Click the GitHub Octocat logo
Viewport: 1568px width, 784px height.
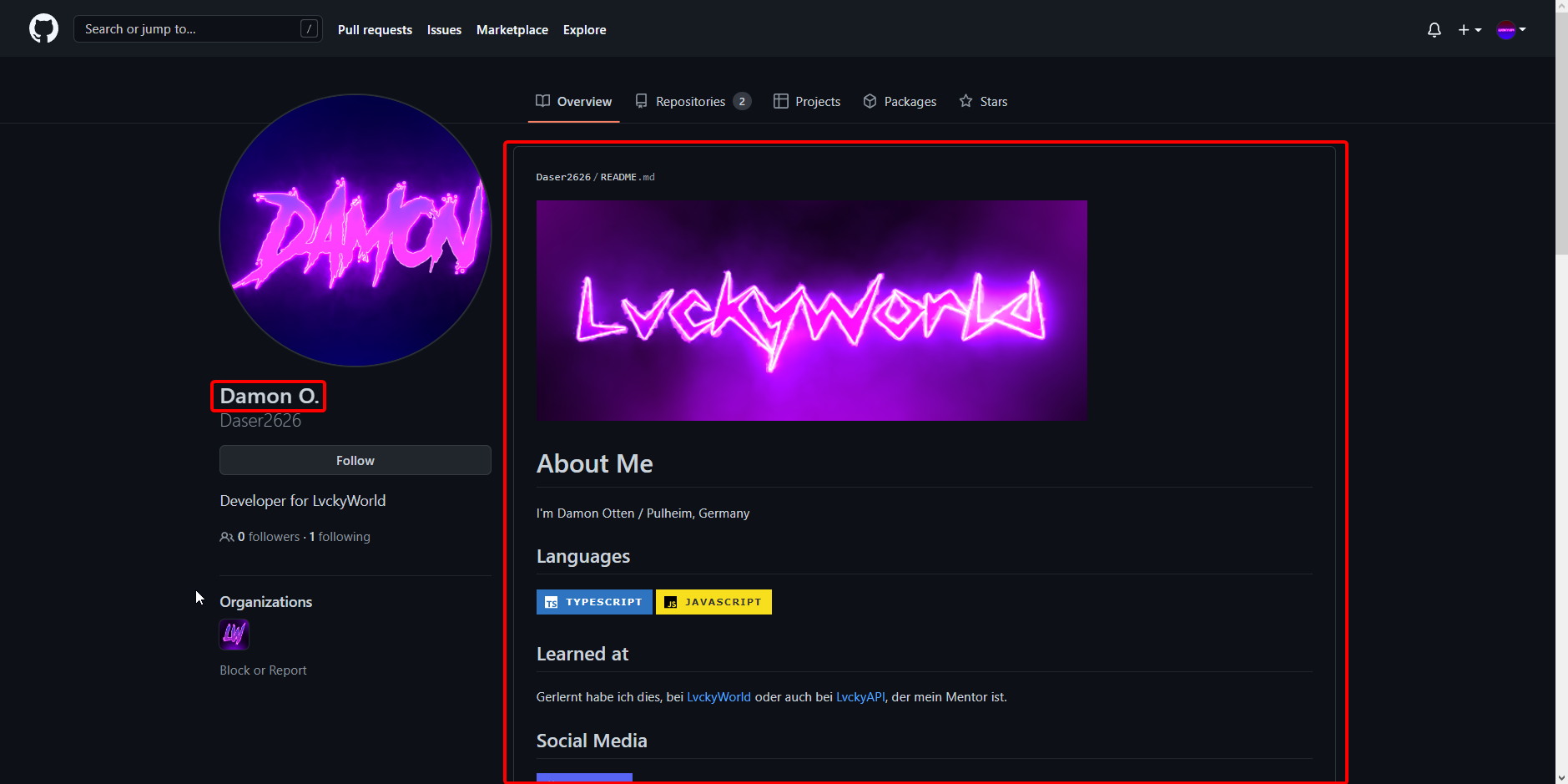click(43, 29)
